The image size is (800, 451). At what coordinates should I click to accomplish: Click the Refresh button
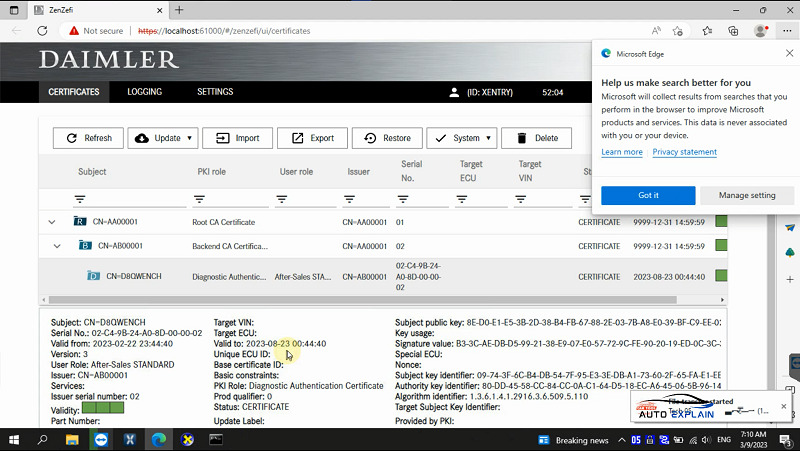pyautogui.click(x=88, y=138)
